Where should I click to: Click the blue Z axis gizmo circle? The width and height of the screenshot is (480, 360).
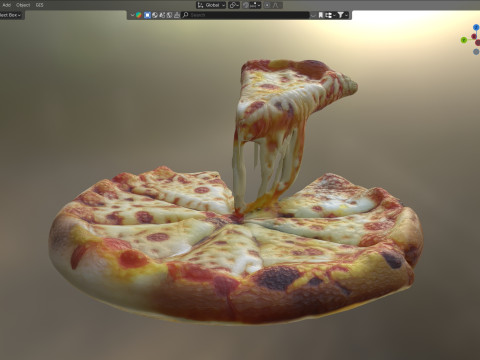(x=476, y=27)
